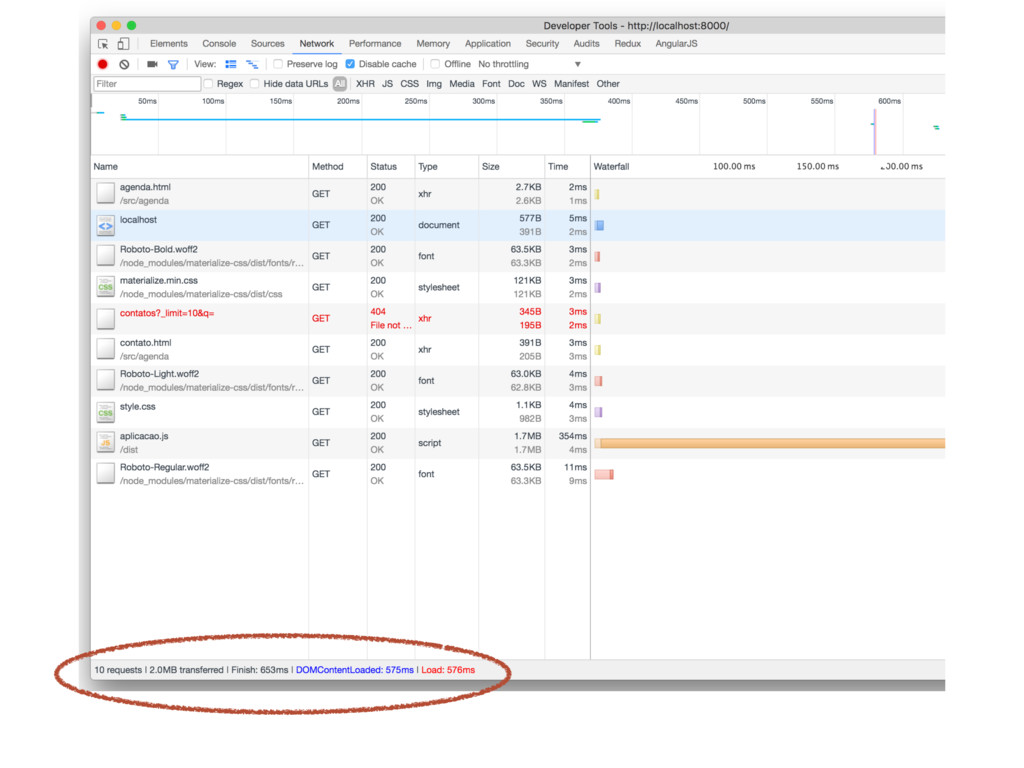1024x768 pixels.
Task: Check the Offline checkbox
Action: pyautogui.click(x=435, y=64)
